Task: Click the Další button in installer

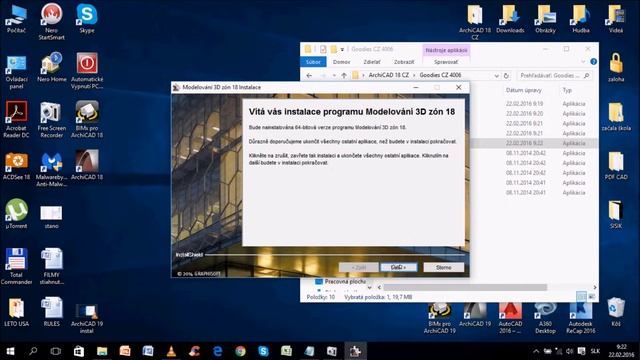Action: [398, 267]
